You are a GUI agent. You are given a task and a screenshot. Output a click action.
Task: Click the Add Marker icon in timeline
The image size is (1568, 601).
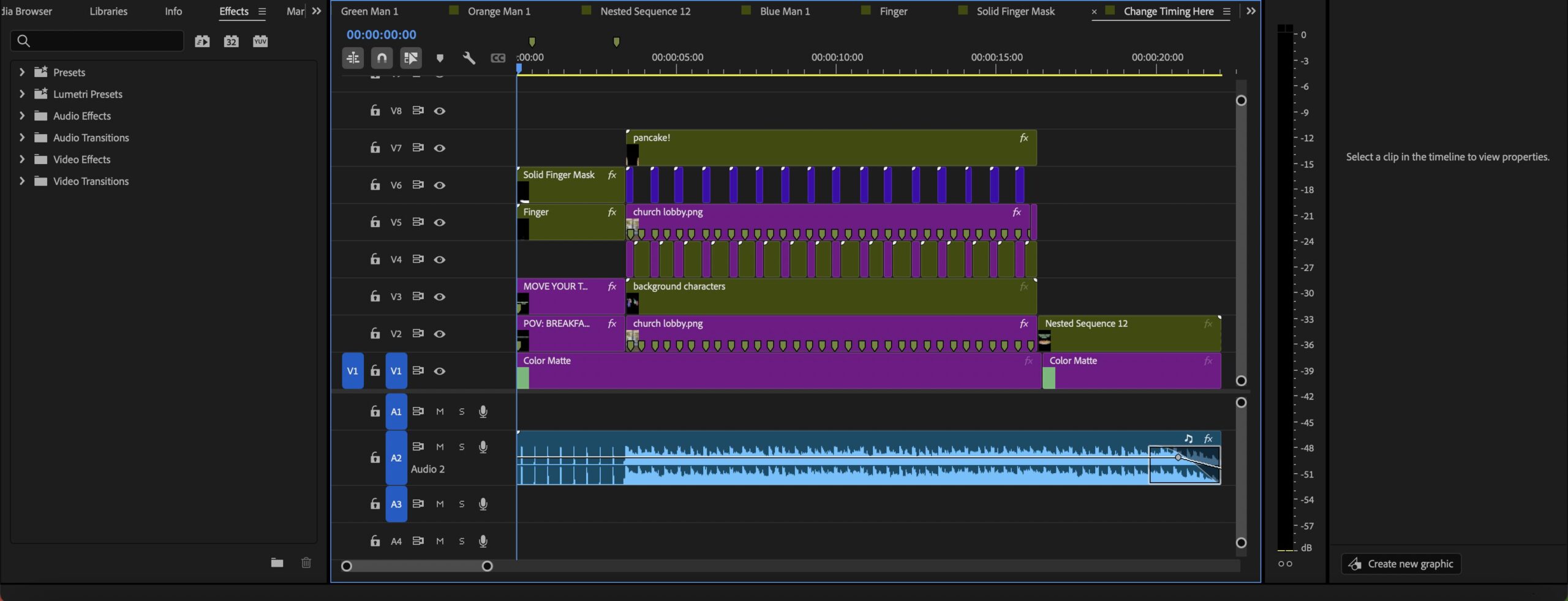440,58
